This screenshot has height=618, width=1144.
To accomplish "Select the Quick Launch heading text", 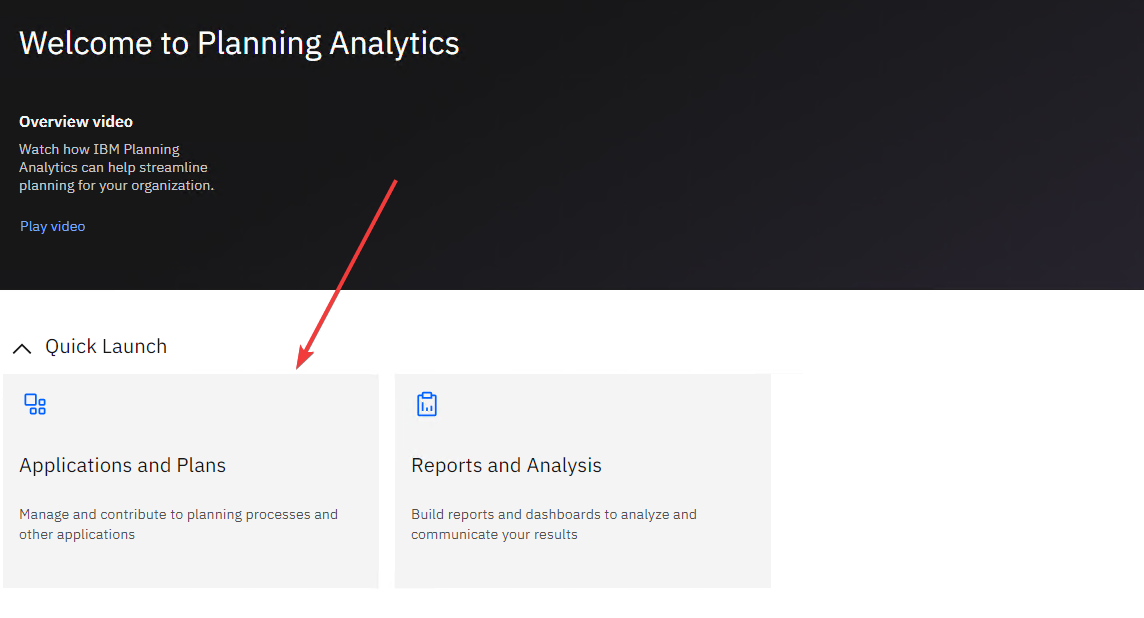I will coord(106,347).
